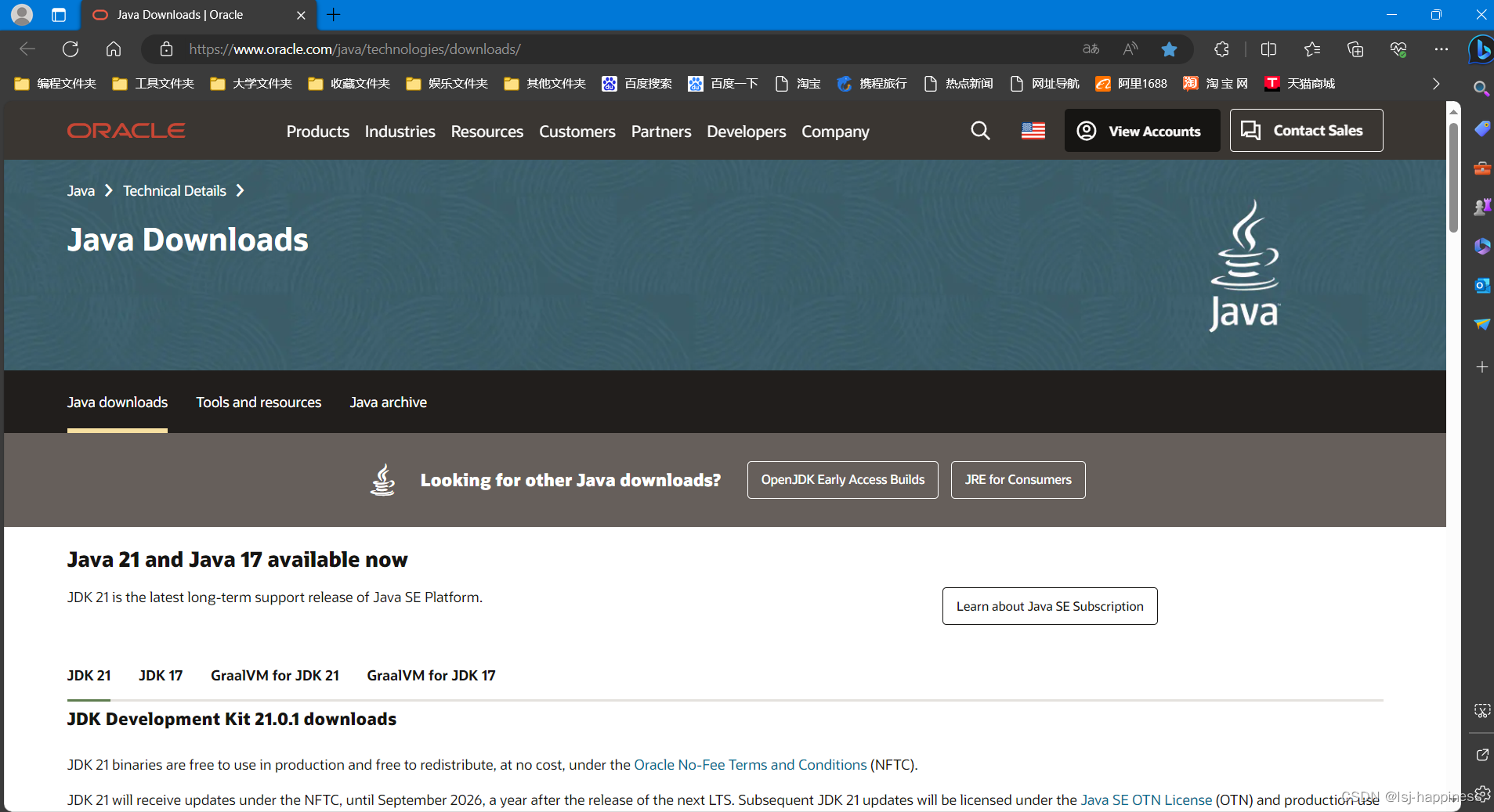Switch to Java archive tab
Image resolution: width=1494 pixels, height=812 pixels.
pos(388,402)
